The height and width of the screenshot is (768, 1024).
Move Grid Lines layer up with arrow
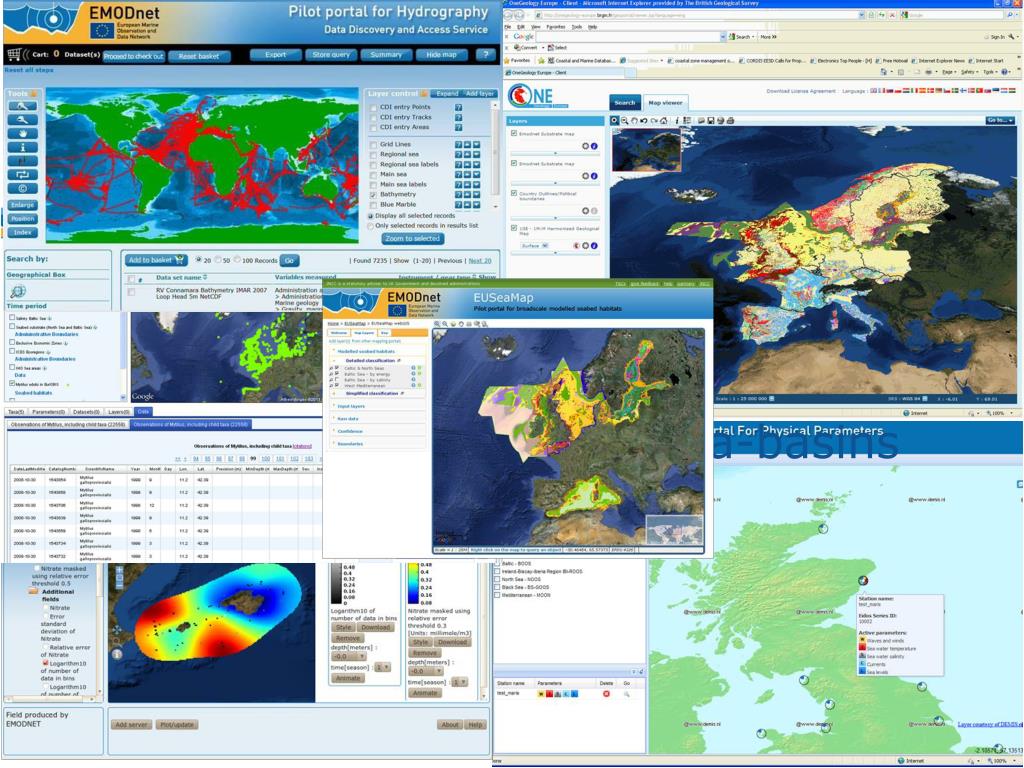pyautogui.click(x=468, y=144)
